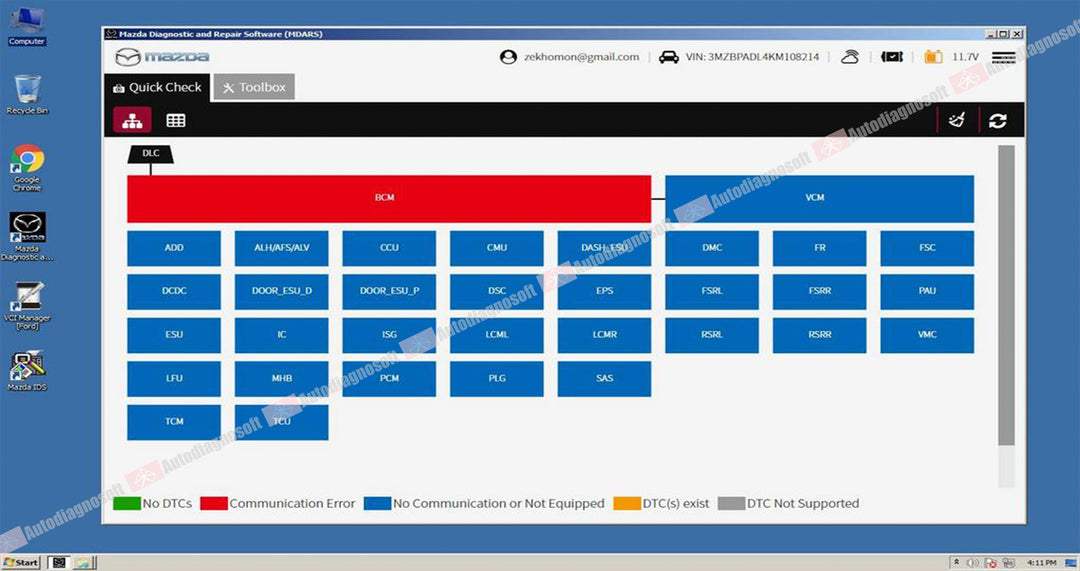Open the Quick Check tab

click(x=158, y=87)
